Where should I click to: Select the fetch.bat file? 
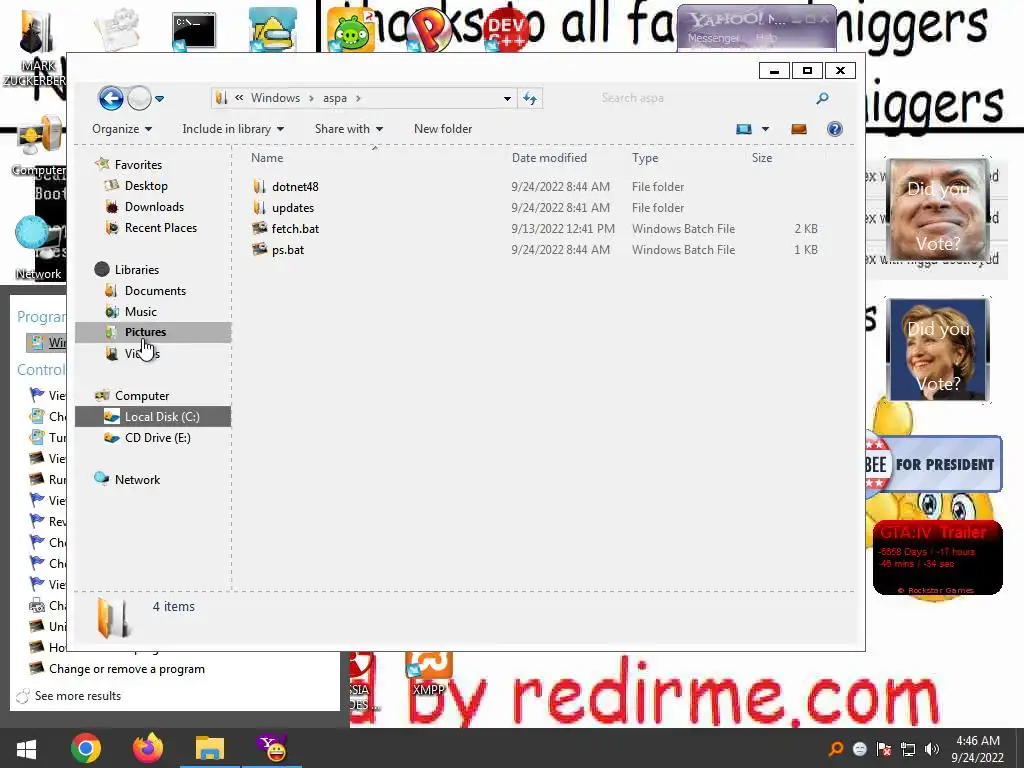(x=295, y=229)
